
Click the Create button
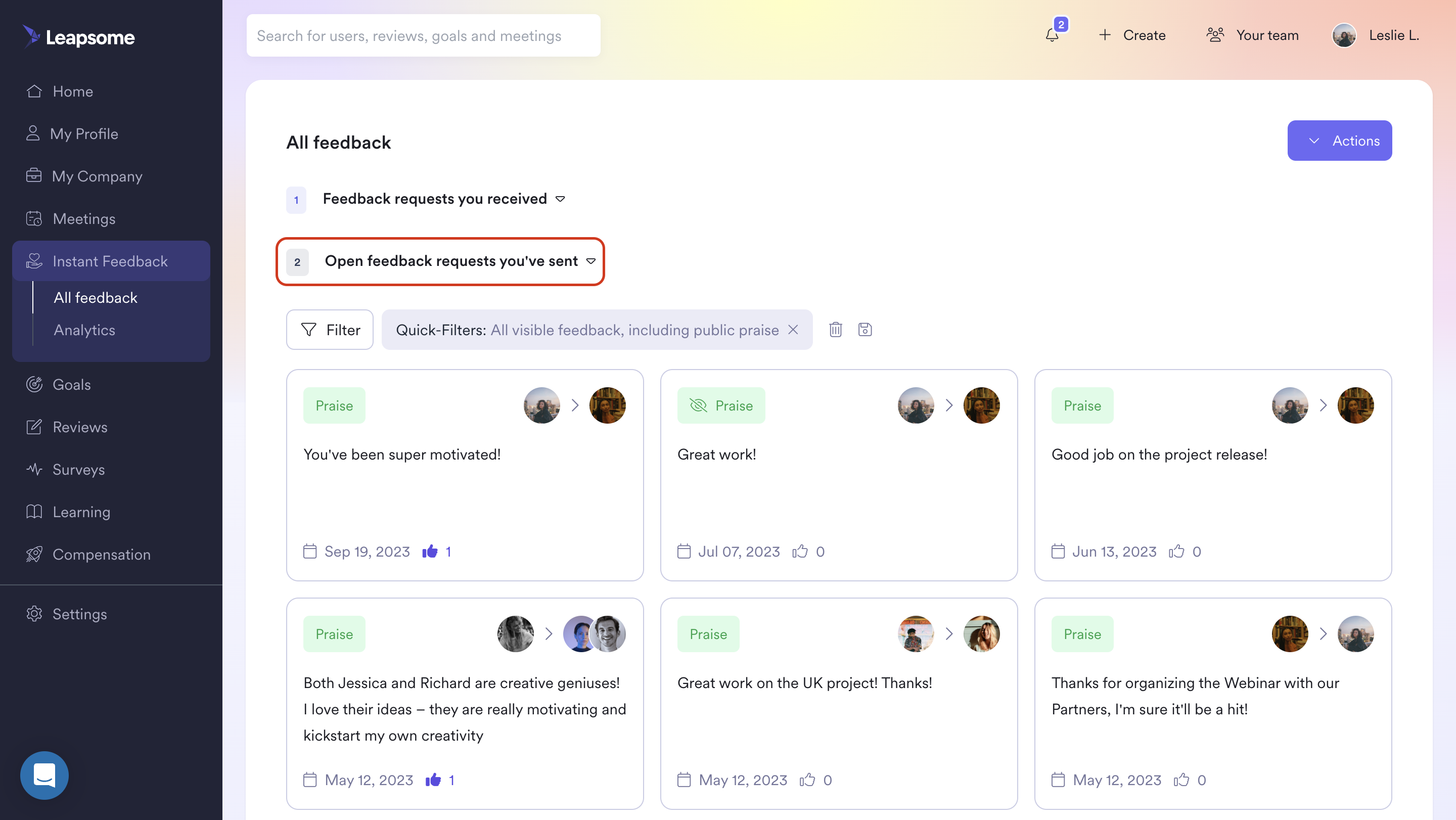(1131, 35)
